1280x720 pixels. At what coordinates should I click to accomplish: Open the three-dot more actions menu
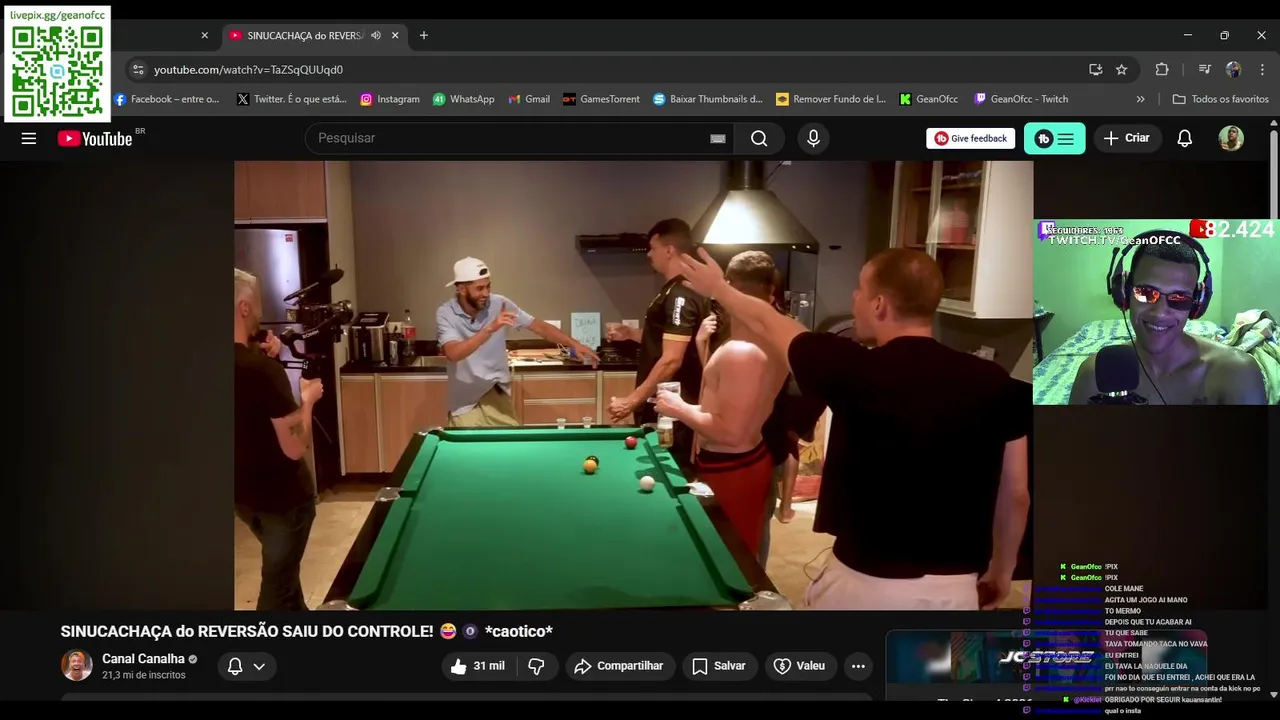point(858,666)
